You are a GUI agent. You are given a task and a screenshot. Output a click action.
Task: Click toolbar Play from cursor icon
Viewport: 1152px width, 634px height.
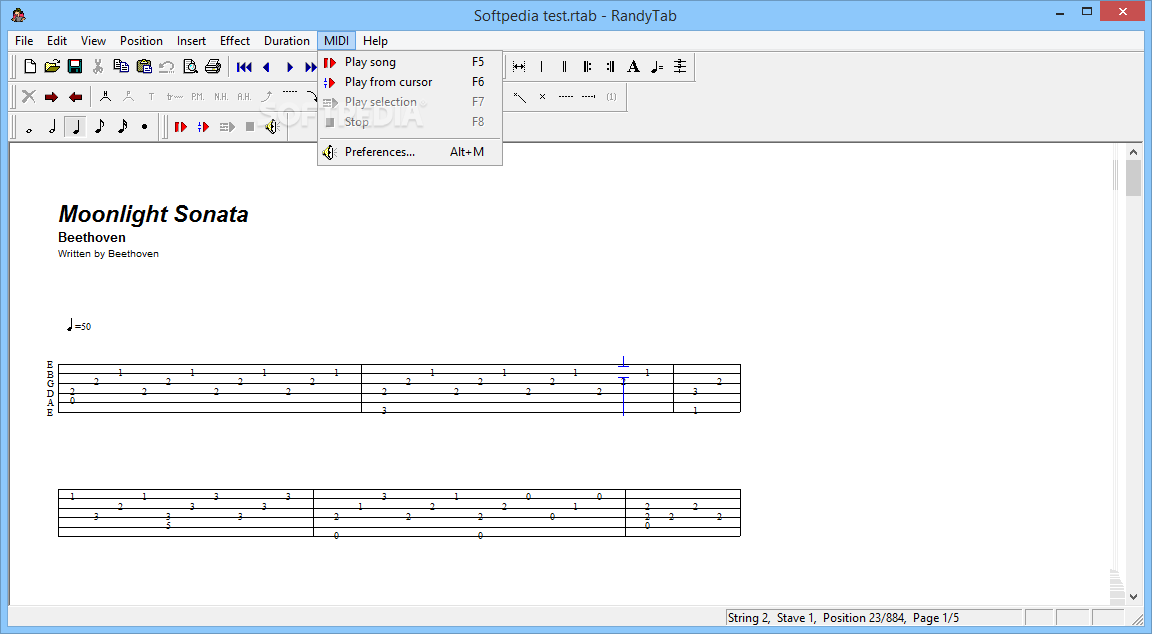point(204,127)
